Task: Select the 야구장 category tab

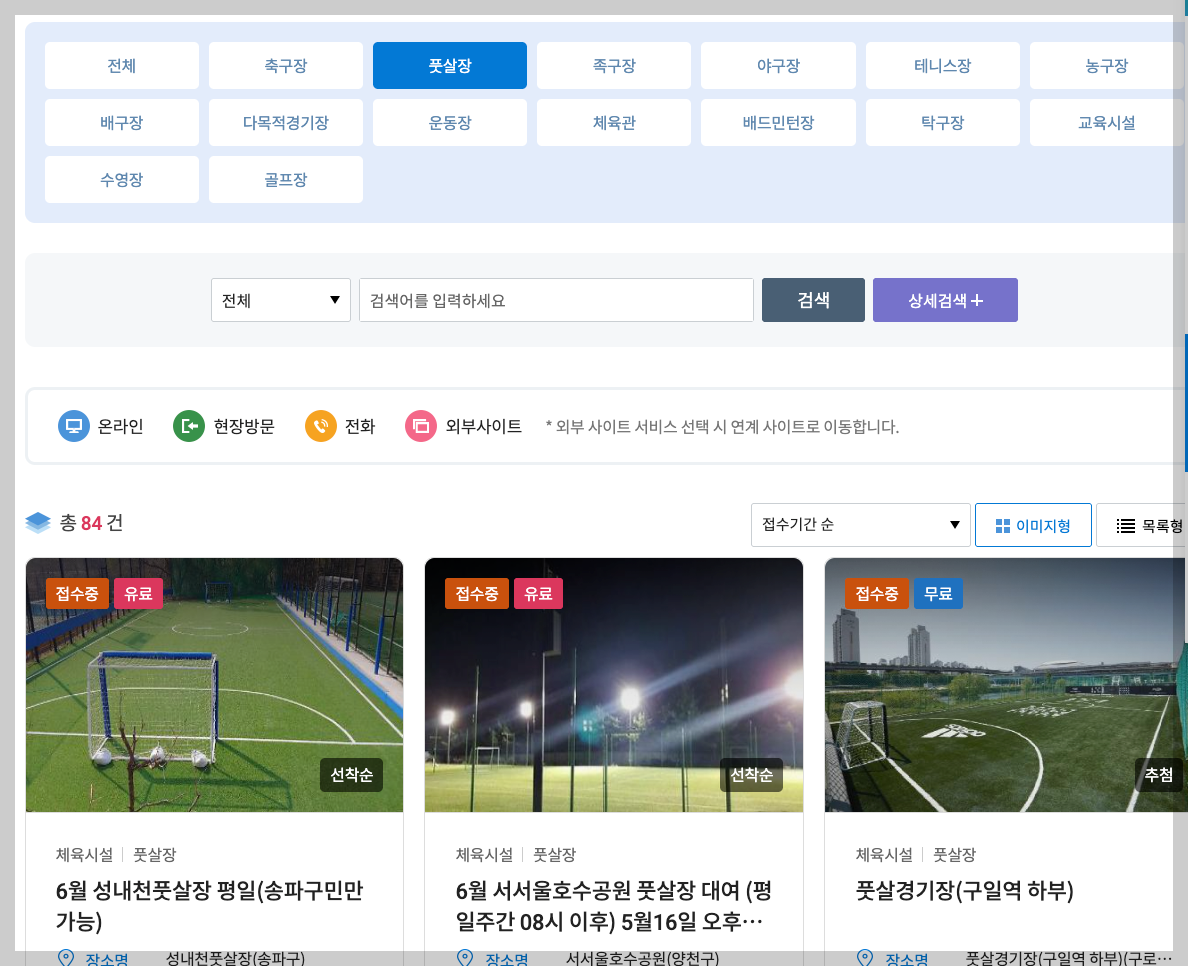Action: 778,65
